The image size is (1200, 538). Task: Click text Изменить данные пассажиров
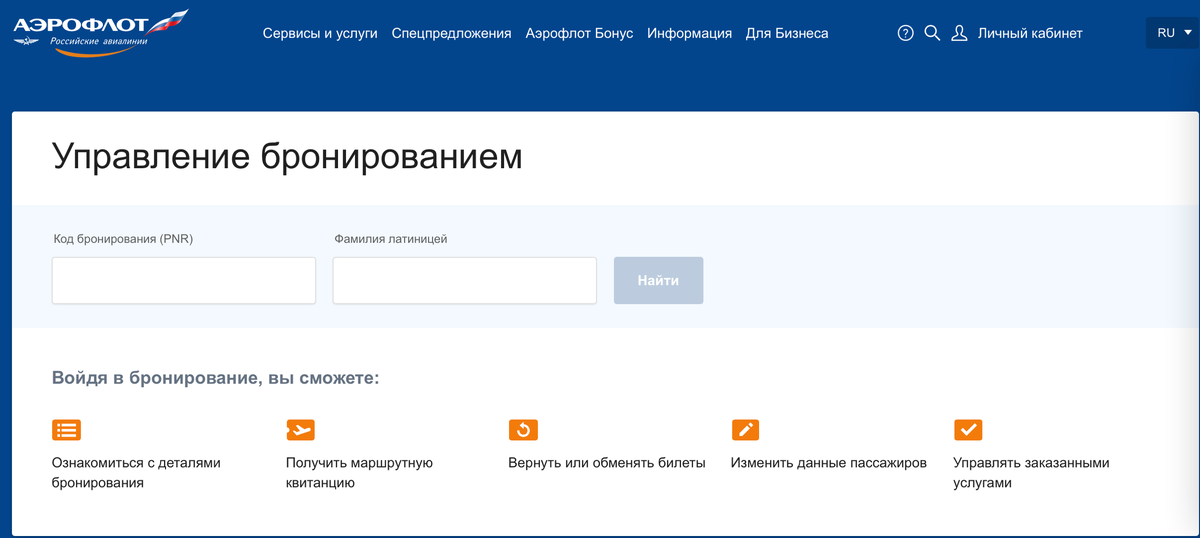(829, 463)
